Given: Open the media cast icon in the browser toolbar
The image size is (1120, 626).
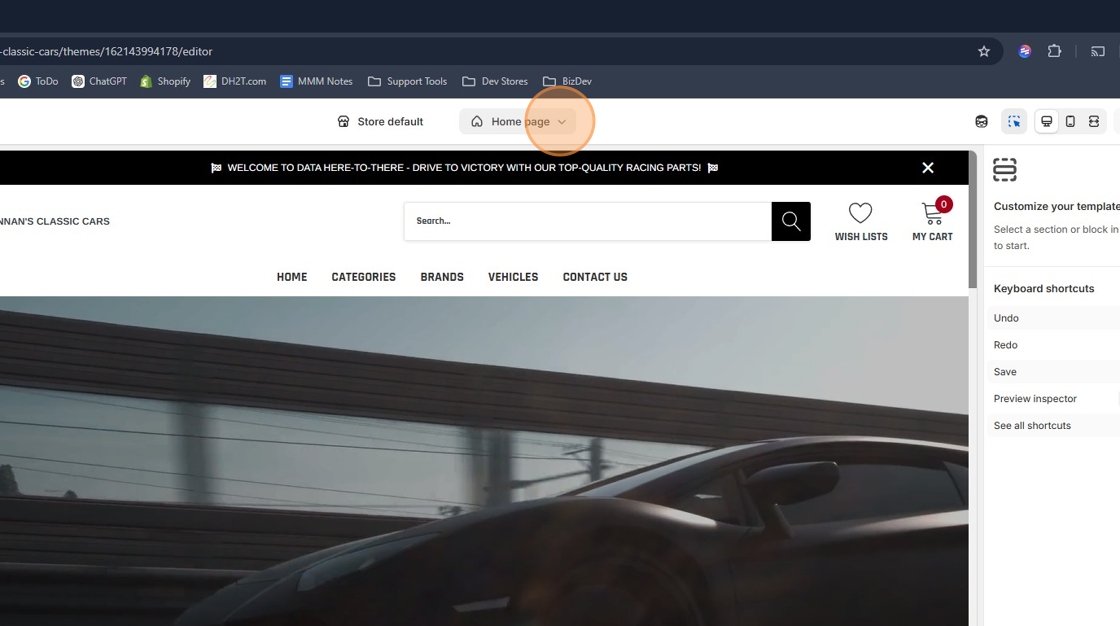Looking at the screenshot, I should 1098,51.
